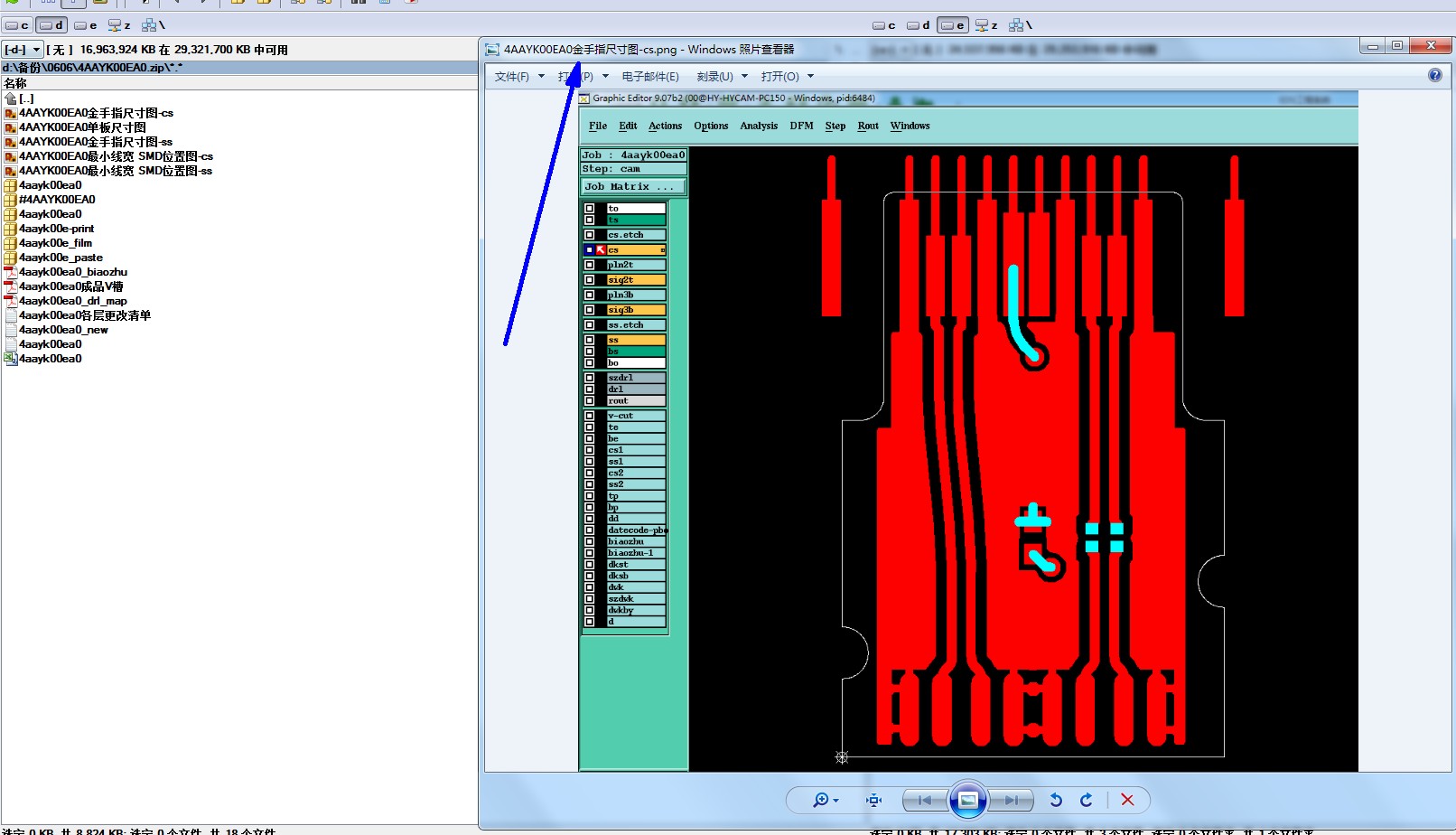Open Analysis menu in Graphic Editor screenshot

759,126
